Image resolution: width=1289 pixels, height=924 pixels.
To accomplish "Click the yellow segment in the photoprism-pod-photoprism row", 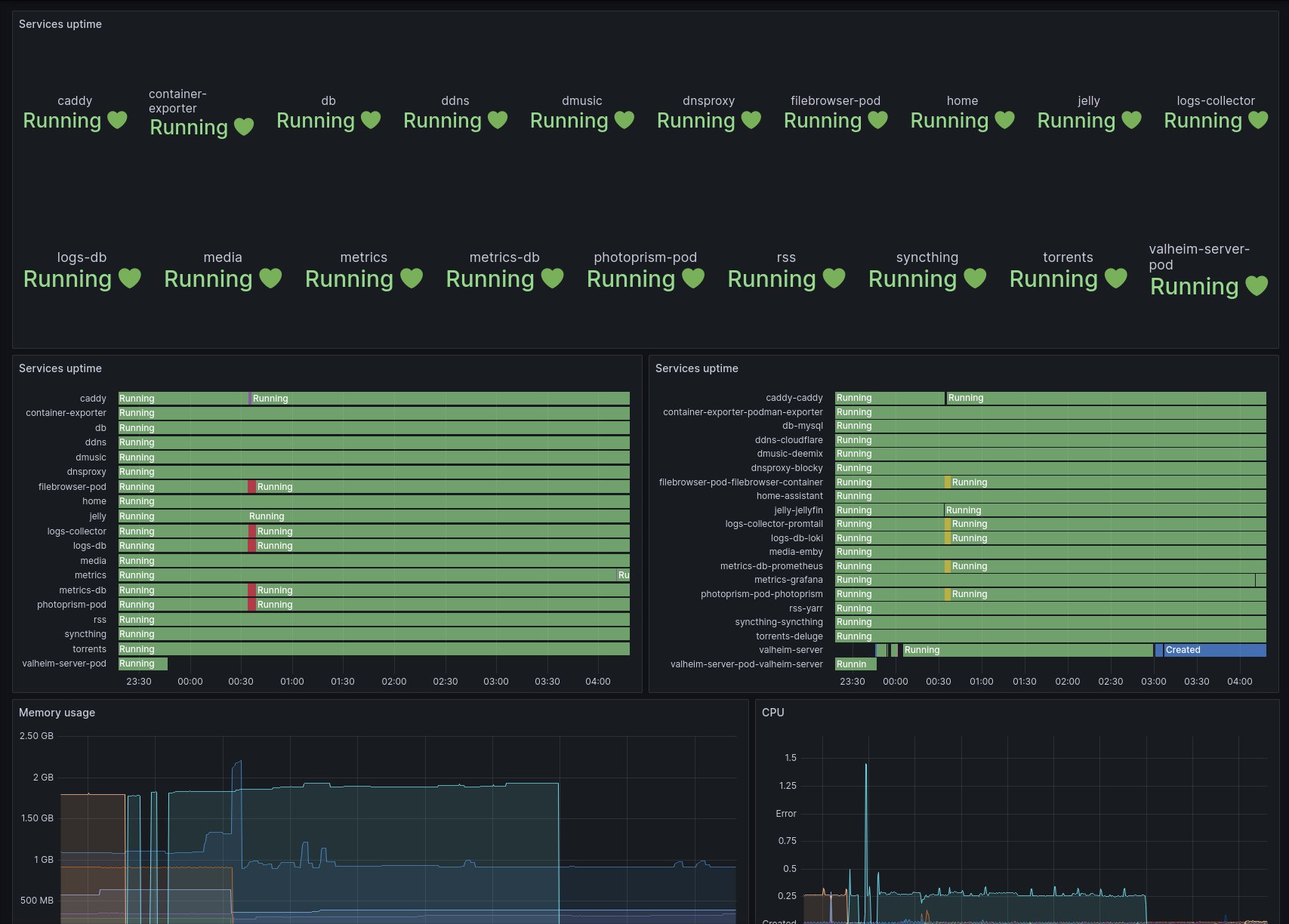I will coord(948,594).
